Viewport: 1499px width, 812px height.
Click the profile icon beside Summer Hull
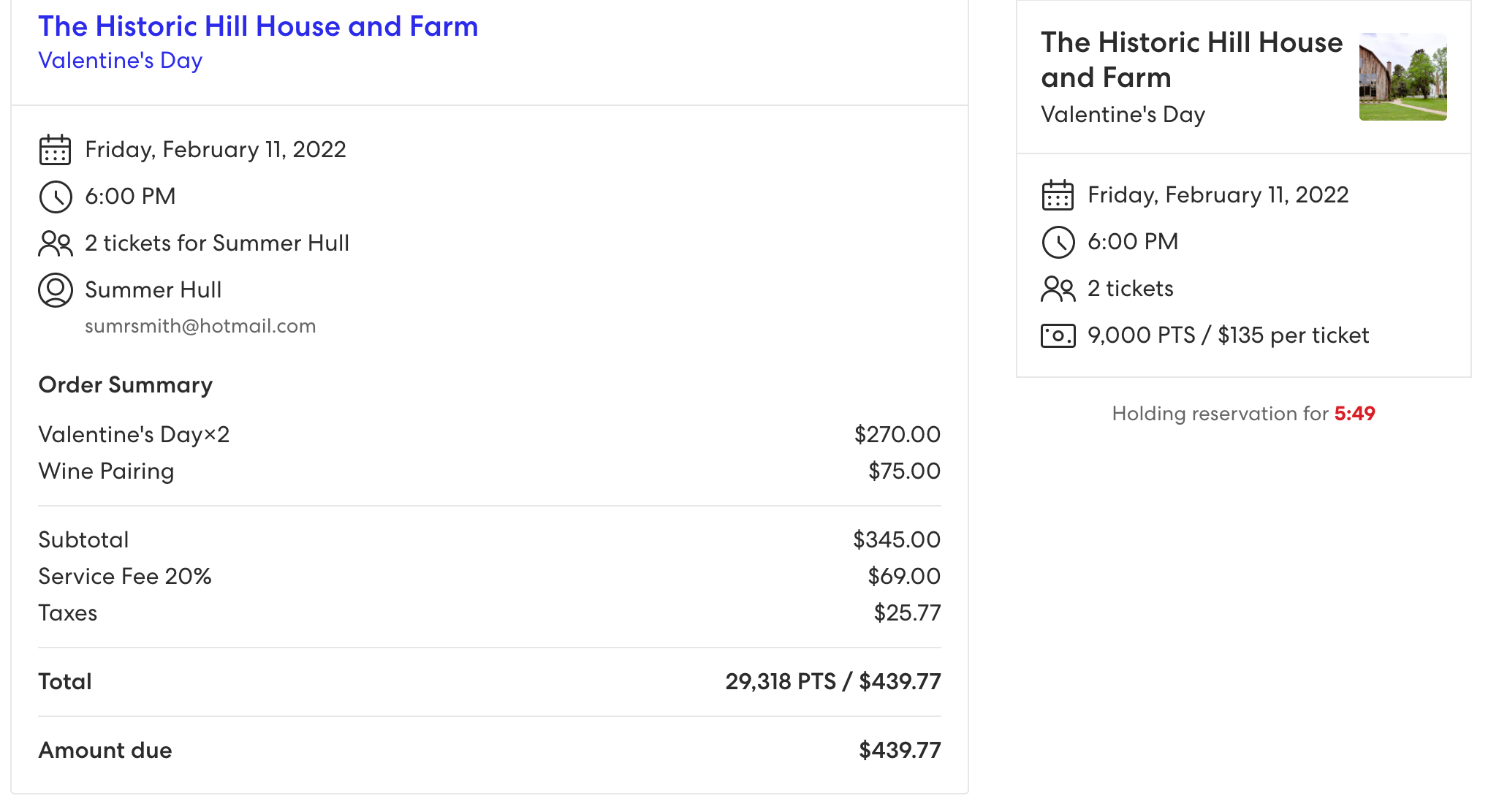pyautogui.click(x=55, y=290)
